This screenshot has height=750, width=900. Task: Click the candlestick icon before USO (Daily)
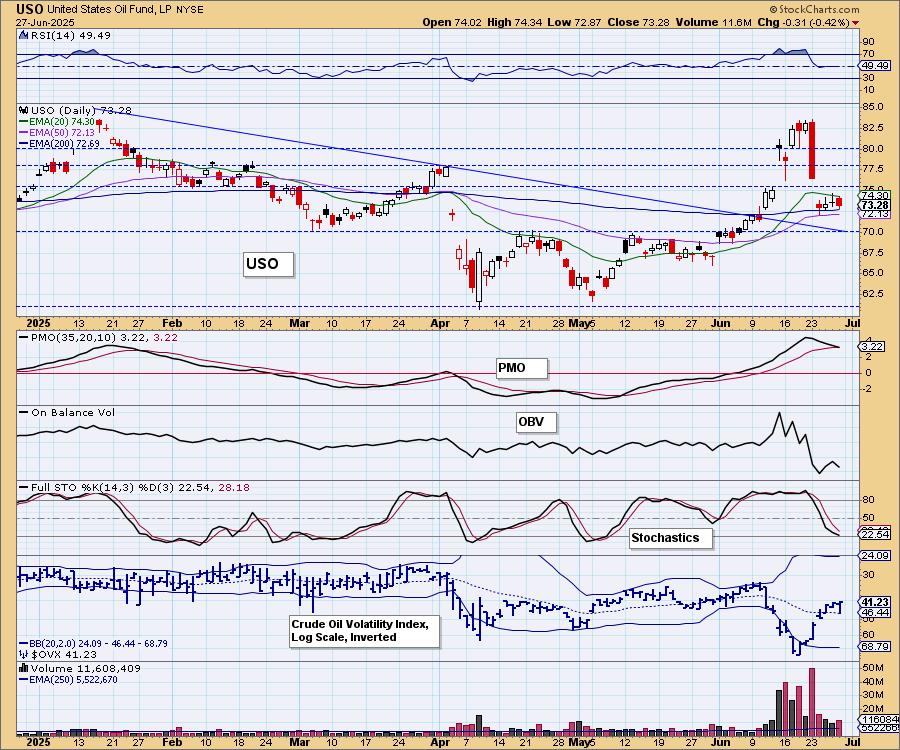pos(24,110)
